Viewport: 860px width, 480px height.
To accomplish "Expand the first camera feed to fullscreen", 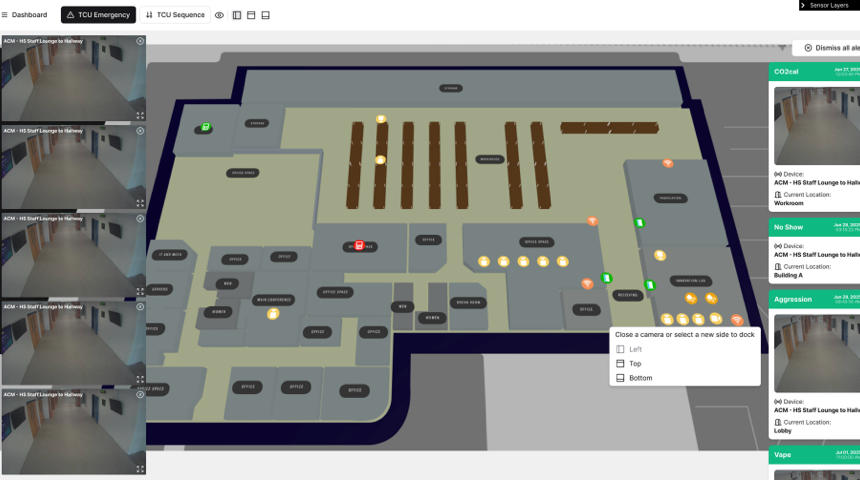I will point(140,116).
